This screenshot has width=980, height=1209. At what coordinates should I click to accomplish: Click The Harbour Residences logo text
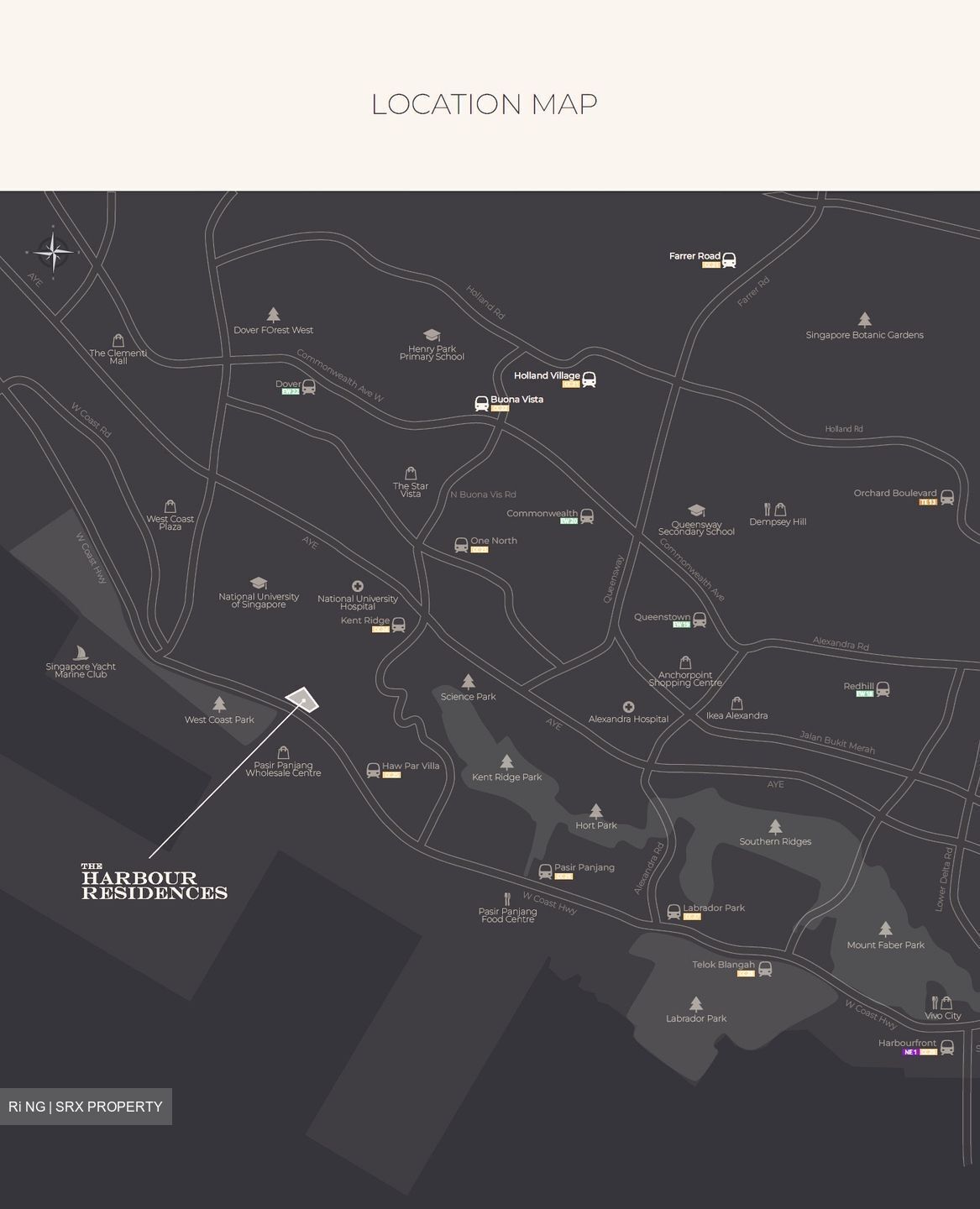pos(155,882)
